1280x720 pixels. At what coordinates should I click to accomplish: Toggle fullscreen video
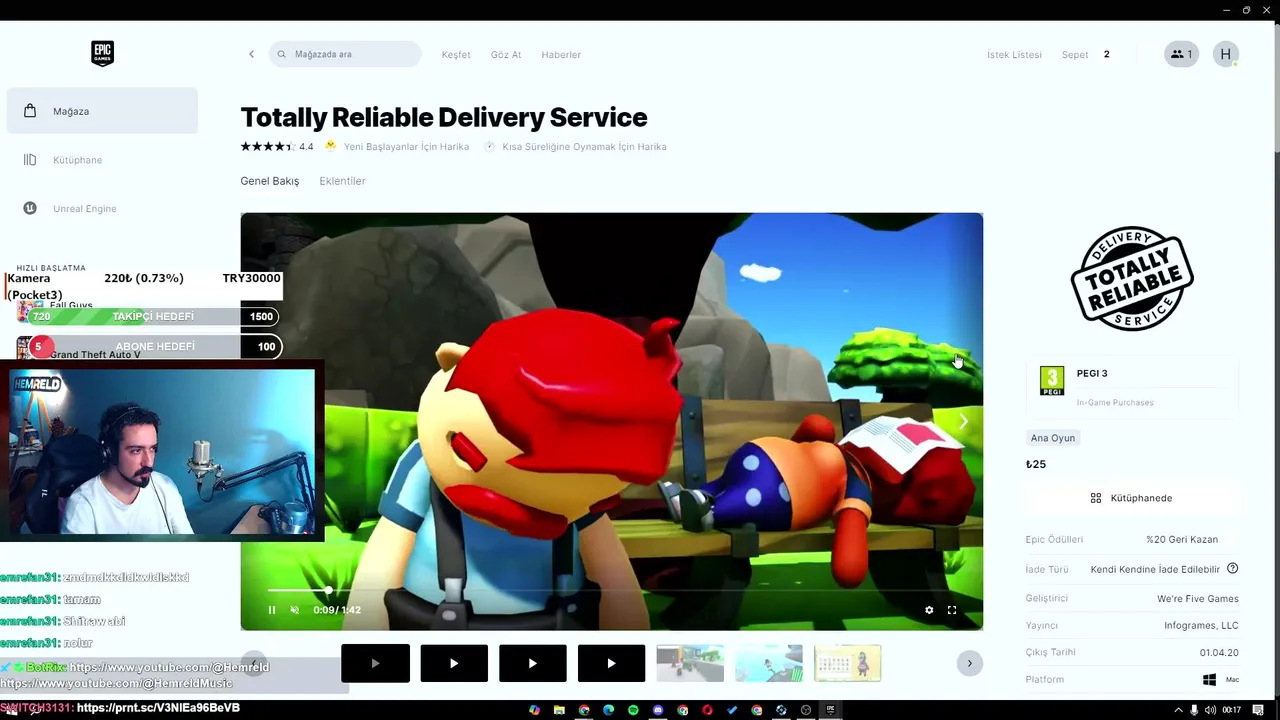[952, 610]
